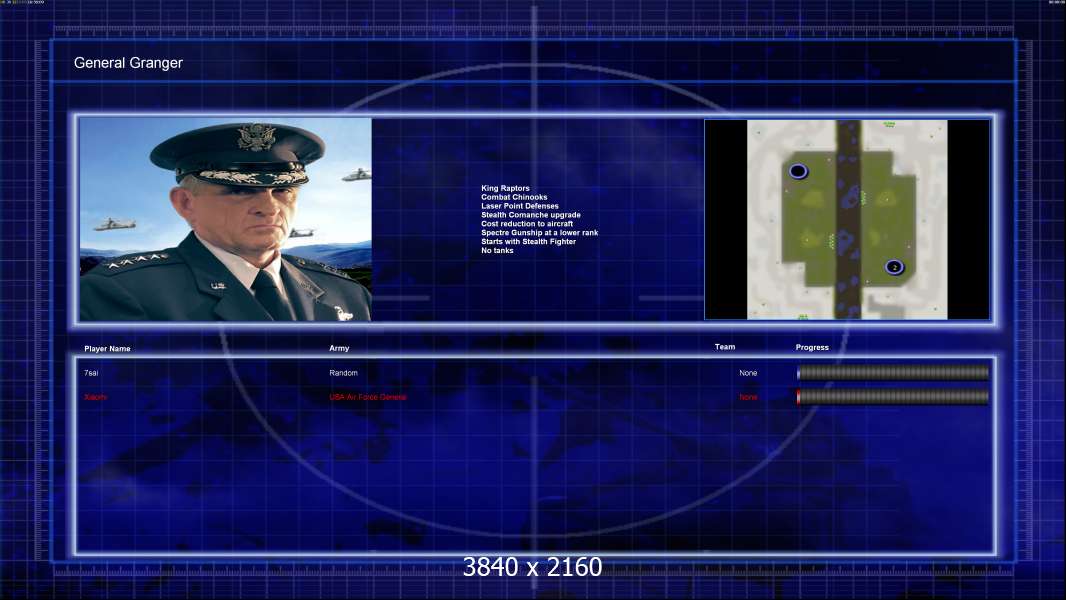Click "USA Air Force General" army cell
The width and height of the screenshot is (1066, 600).
368,397
